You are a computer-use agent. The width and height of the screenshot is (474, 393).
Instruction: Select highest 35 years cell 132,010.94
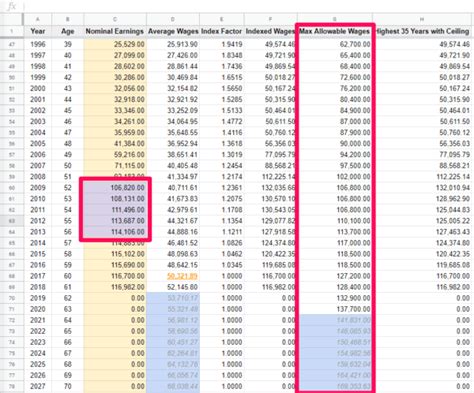(422, 188)
